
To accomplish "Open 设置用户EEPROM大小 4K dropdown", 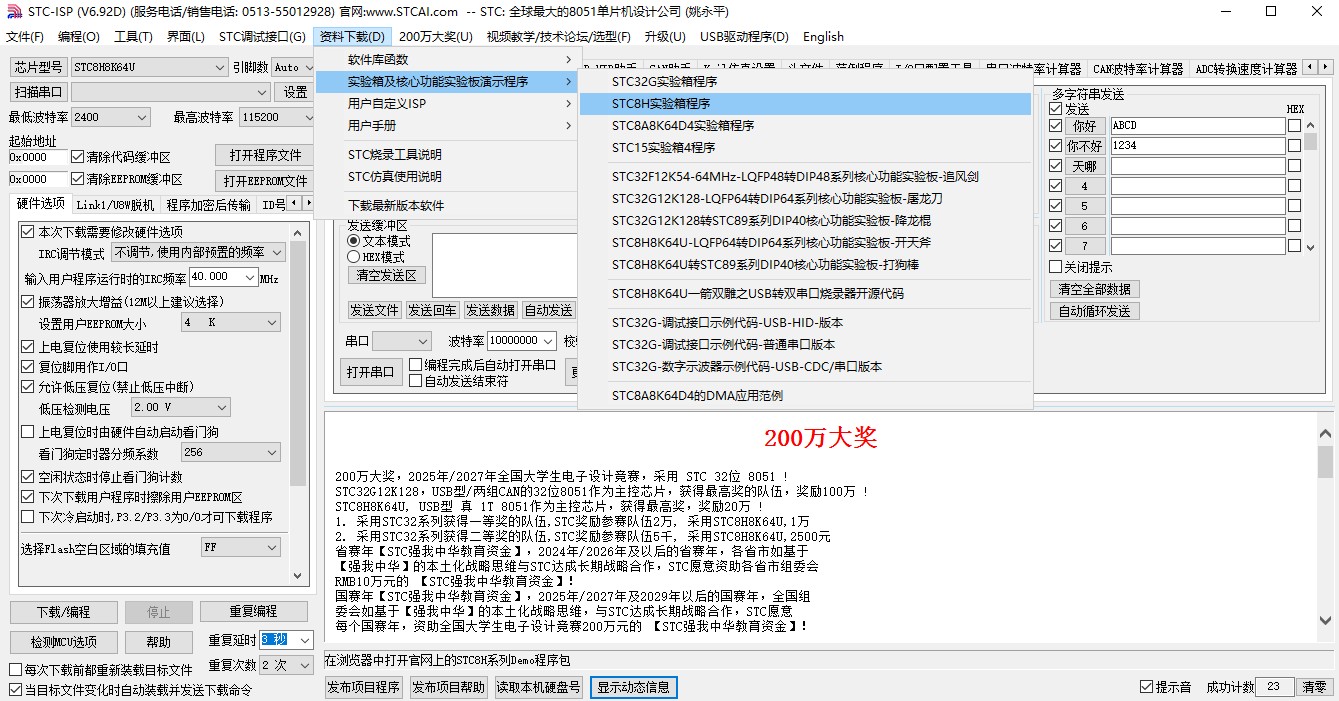I will [x=231, y=323].
